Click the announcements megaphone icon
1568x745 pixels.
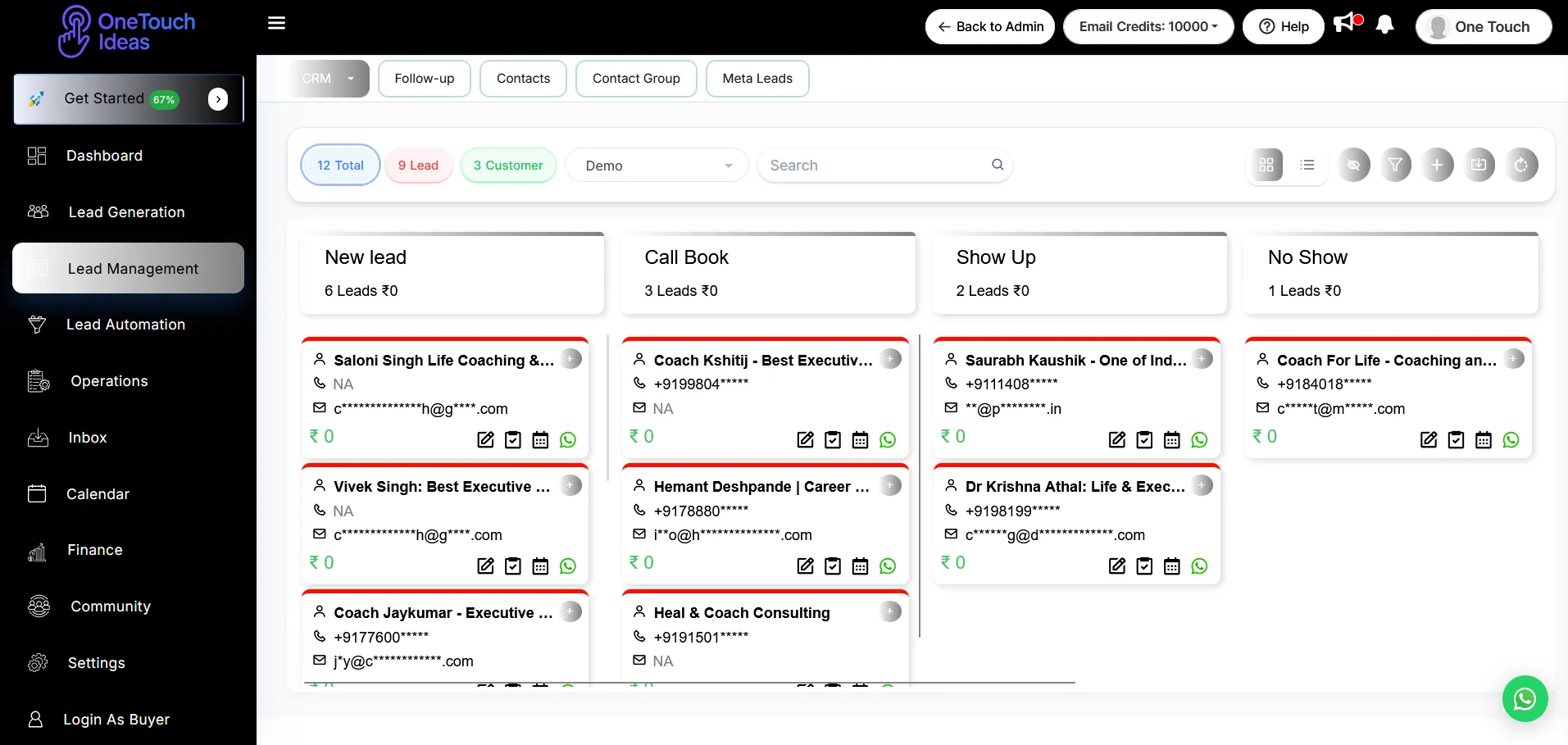click(1345, 24)
